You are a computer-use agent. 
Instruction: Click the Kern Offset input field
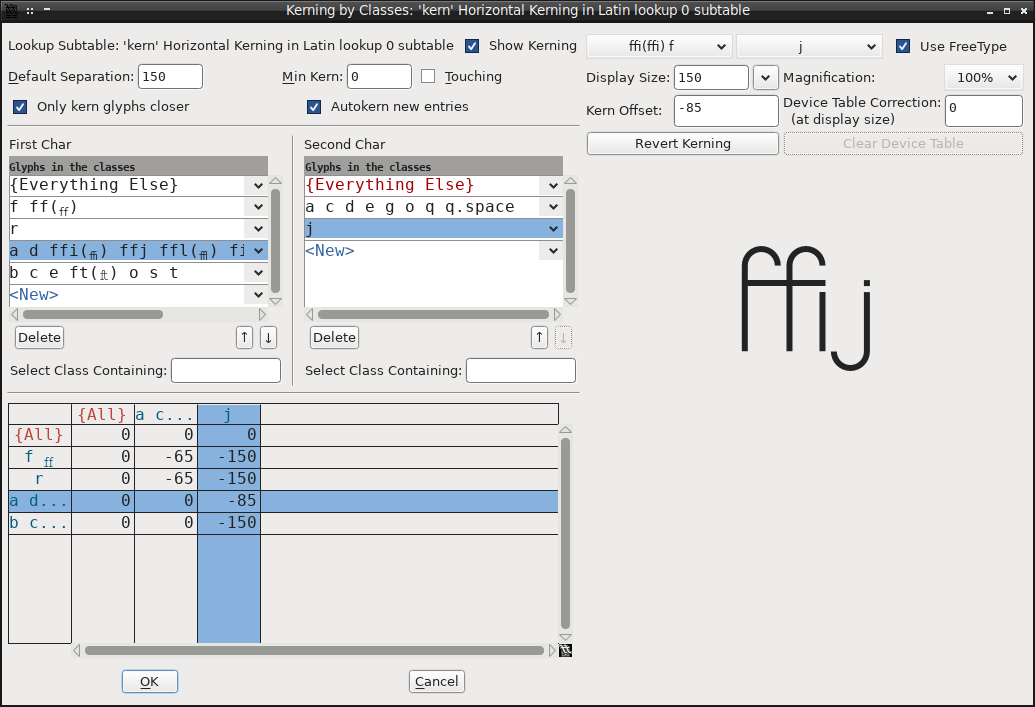click(x=726, y=110)
